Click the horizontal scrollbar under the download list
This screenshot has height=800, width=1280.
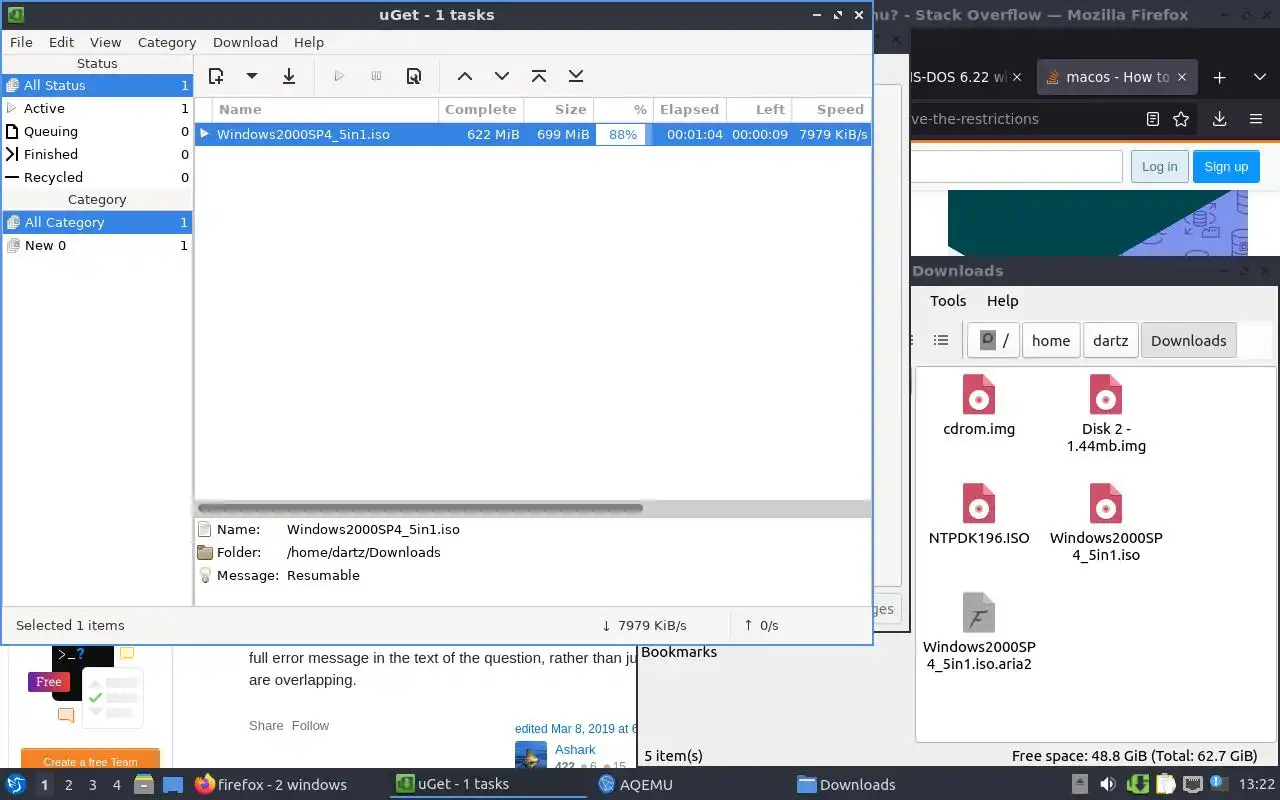point(420,508)
